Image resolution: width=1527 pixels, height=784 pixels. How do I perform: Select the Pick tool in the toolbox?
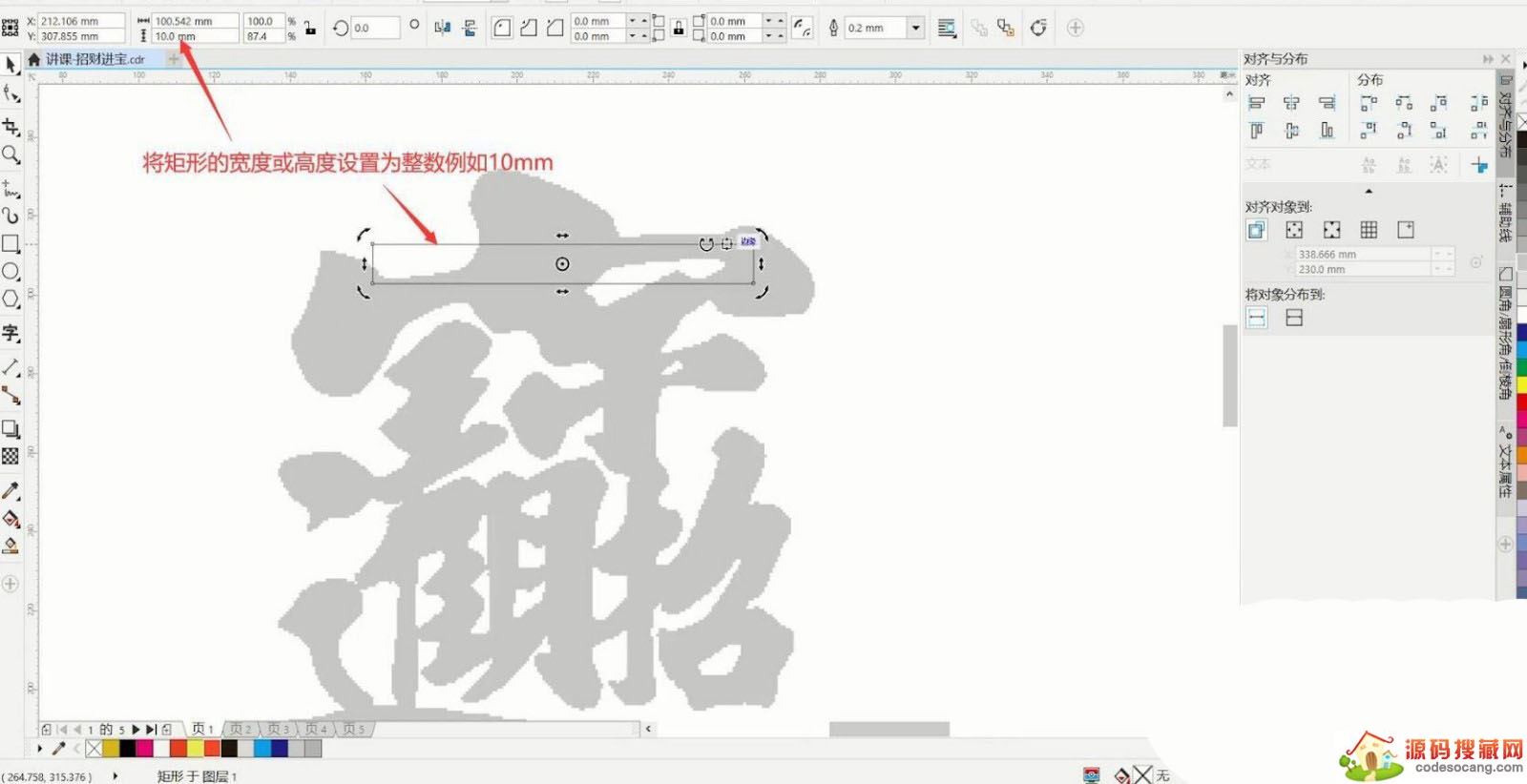[x=10, y=64]
